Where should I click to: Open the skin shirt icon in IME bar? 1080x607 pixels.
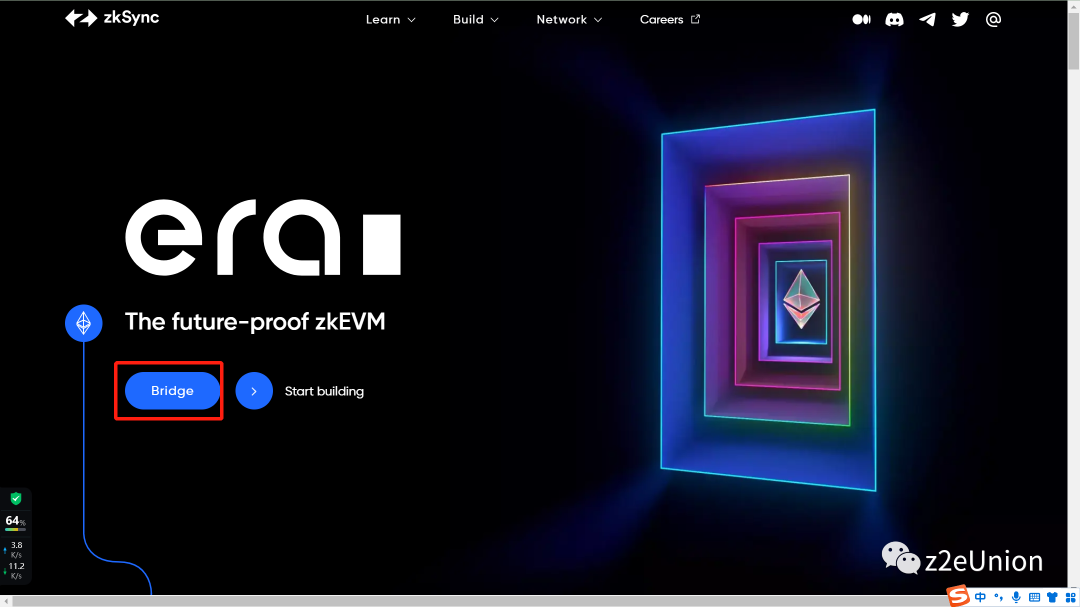coord(1052,597)
